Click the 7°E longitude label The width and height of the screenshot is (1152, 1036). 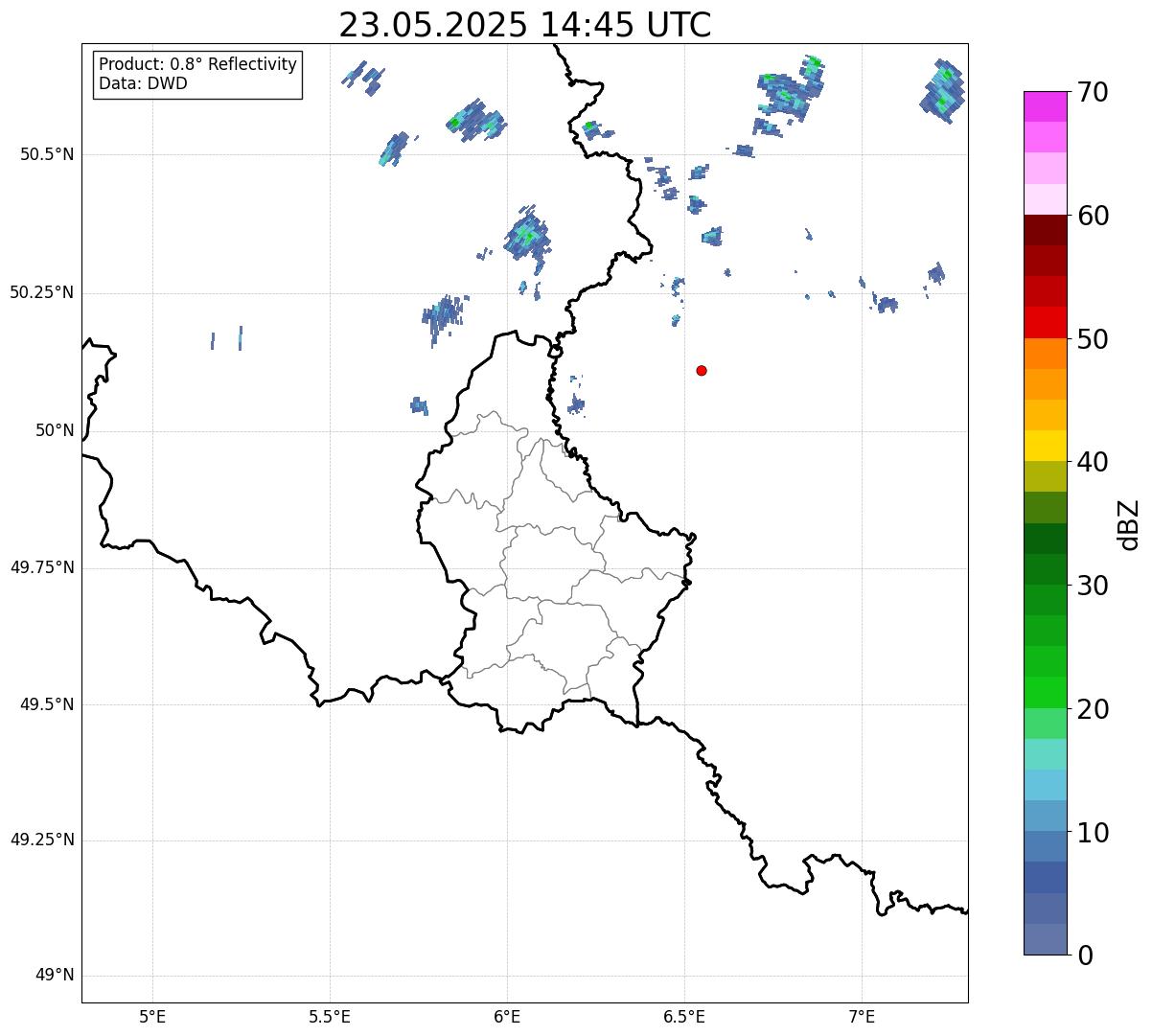(x=862, y=1017)
